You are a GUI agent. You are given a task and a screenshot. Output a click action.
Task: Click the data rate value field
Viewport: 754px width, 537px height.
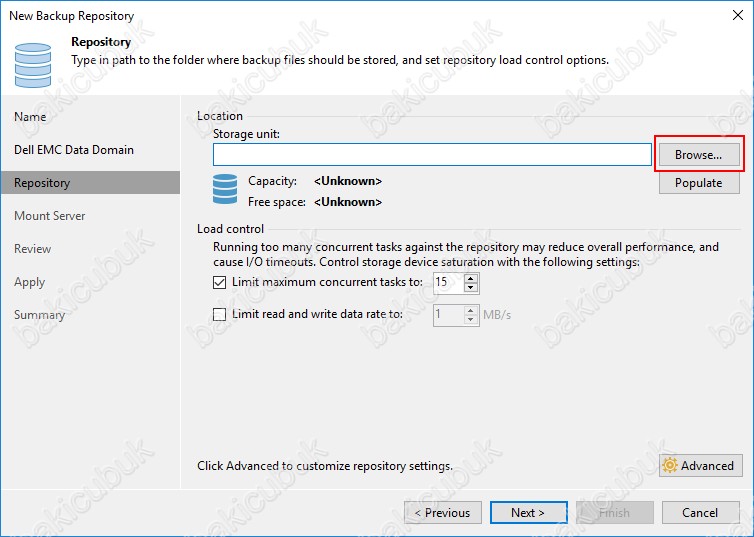coord(449,315)
